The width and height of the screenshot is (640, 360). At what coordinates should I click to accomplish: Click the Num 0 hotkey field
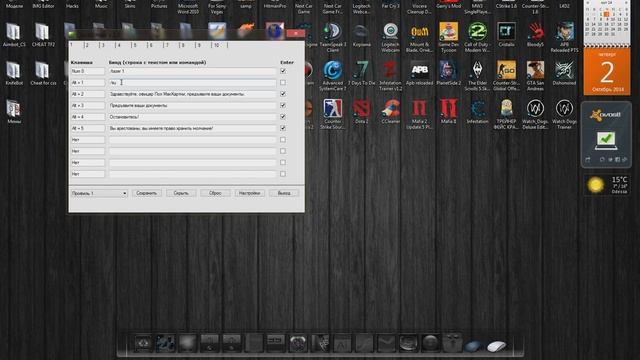coord(88,71)
